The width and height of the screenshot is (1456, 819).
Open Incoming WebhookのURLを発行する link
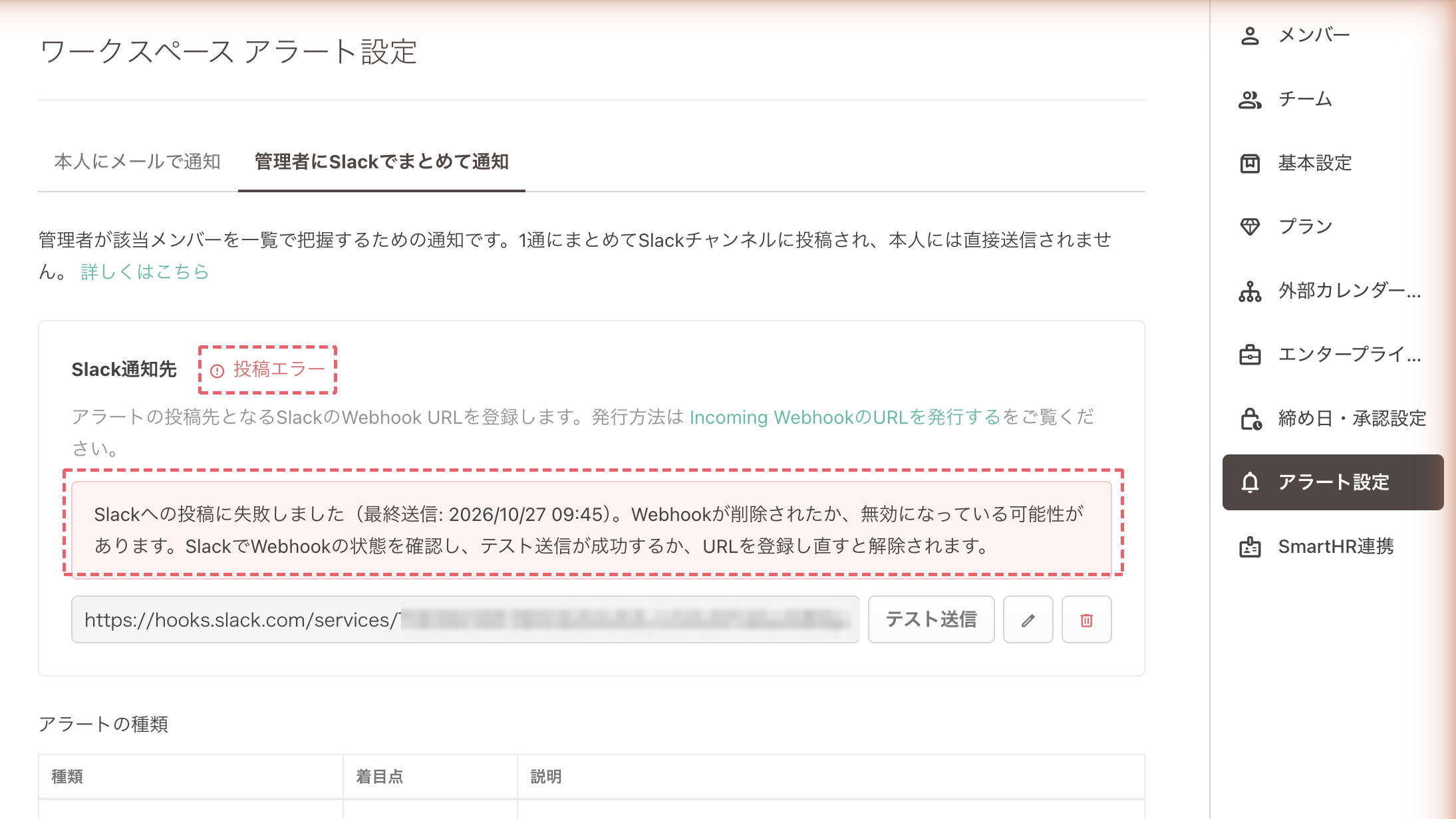point(845,417)
